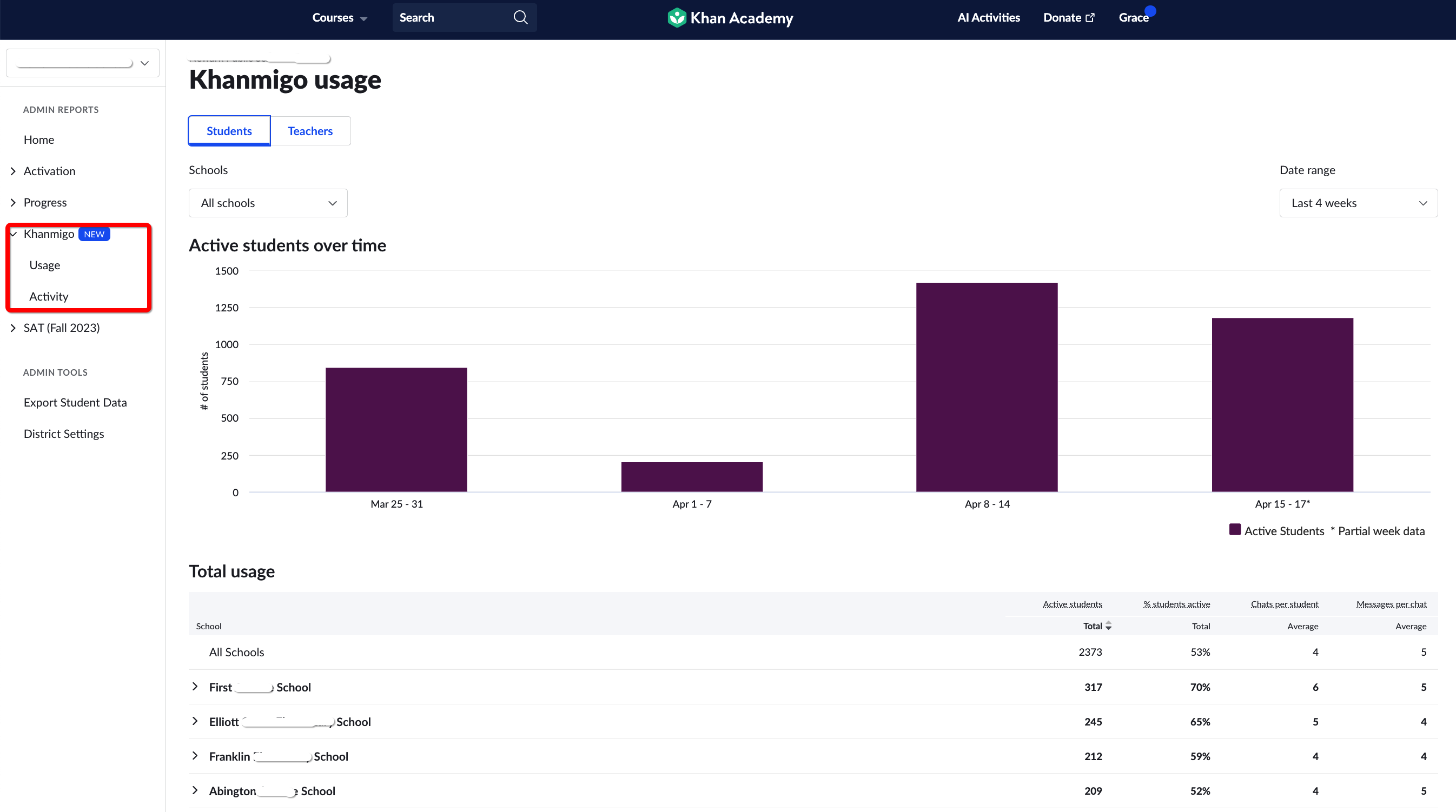Screen dimensions: 1456x812
Task: Select the Students tab
Action: coord(229,130)
